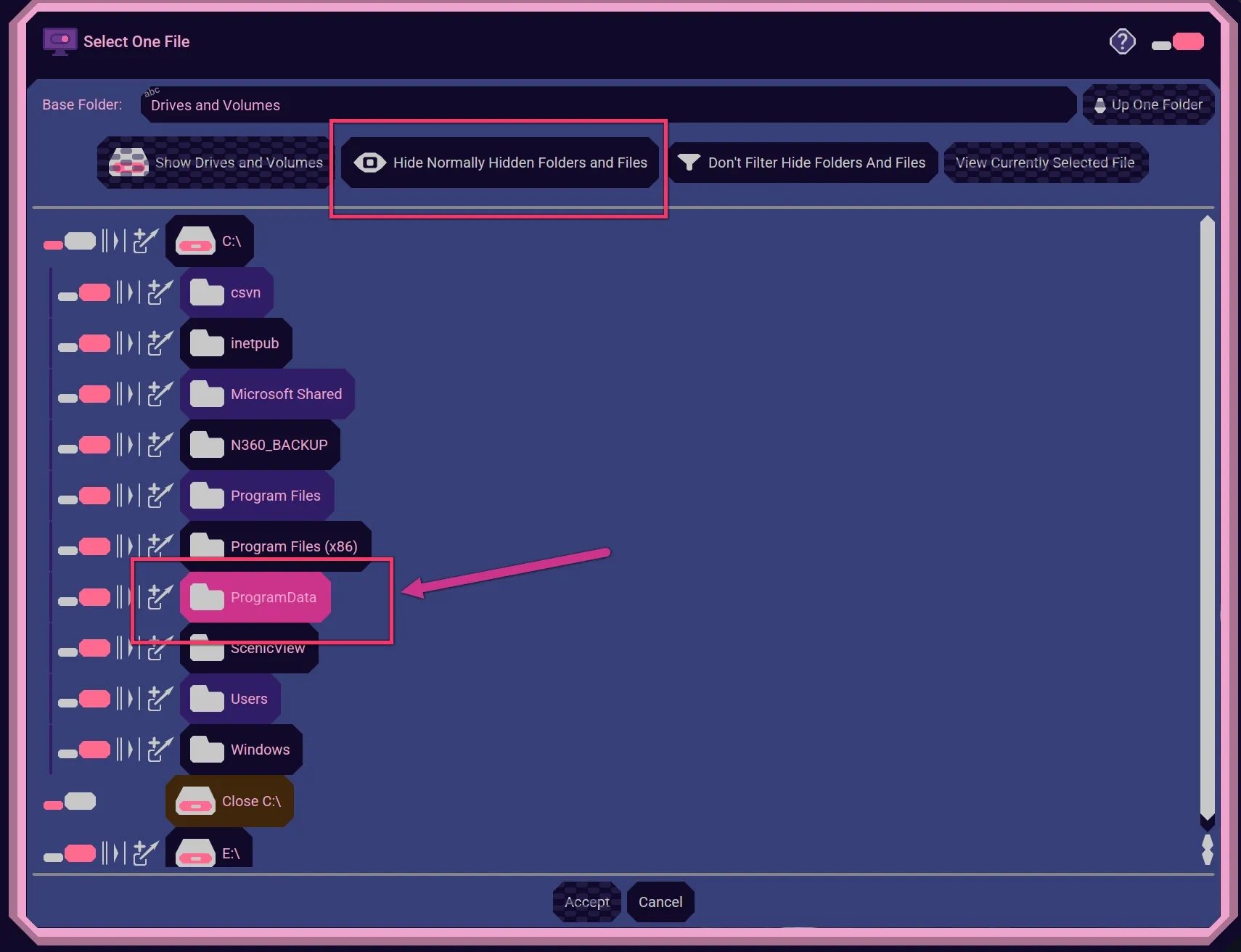Image resolution: width=1241 pixels, height=952 pixels.
Task: Toggle the switch on the inetpub row
Action: click(84, 344)
